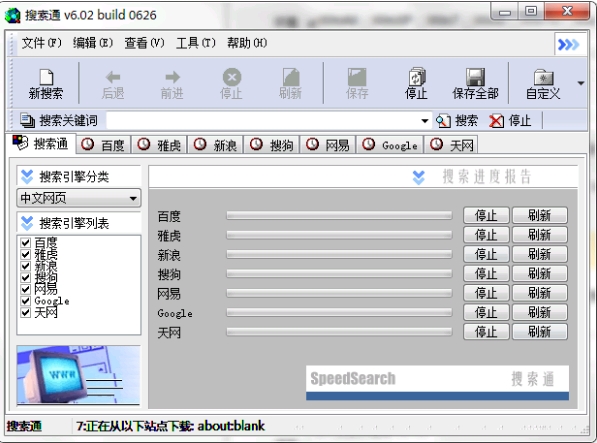Screen dimensions: 597x443
Task: Click the 搜索关键词 pages icon
Action: click(27, 121)
